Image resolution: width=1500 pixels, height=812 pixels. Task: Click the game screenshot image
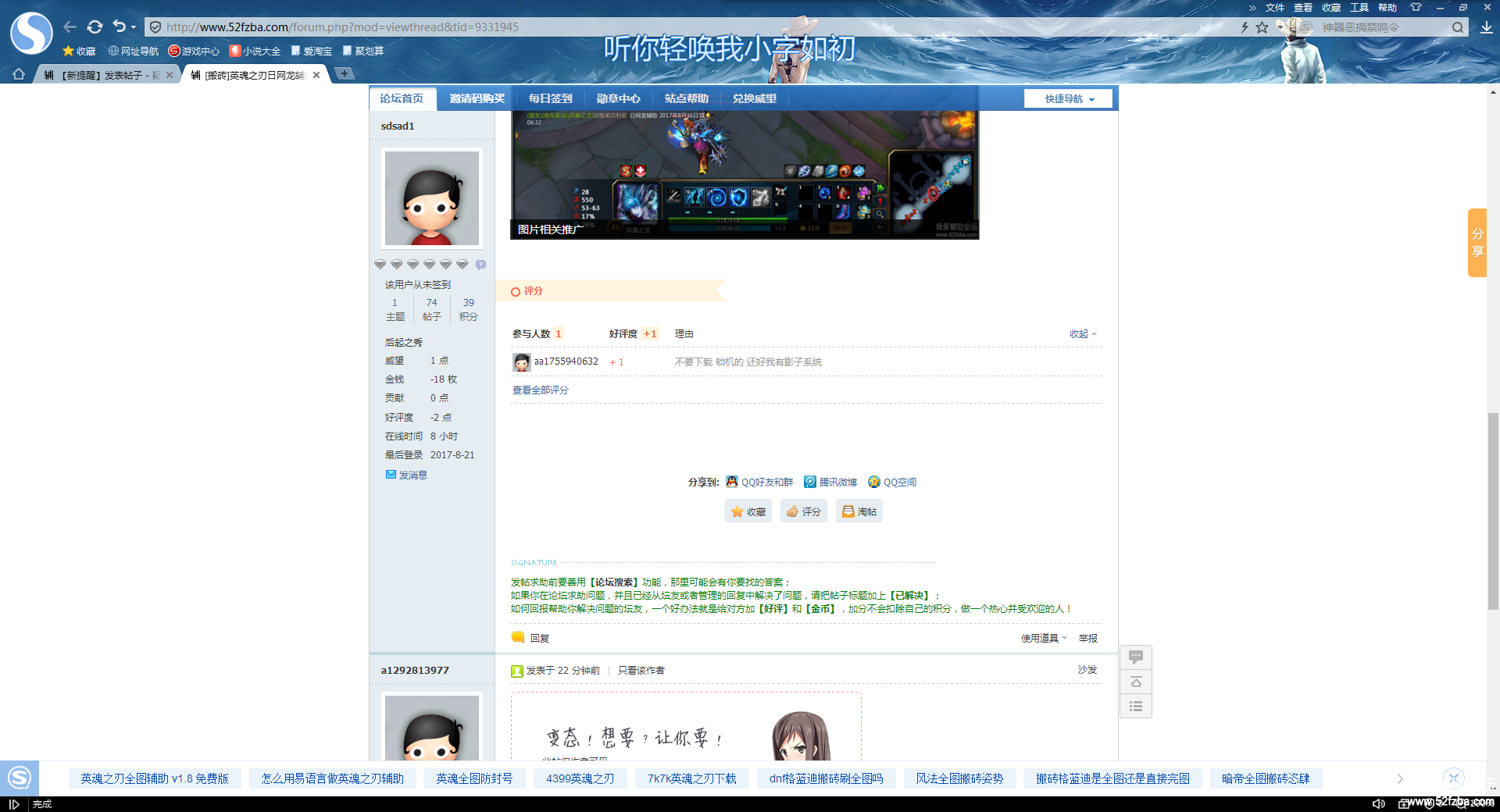[745, 175]
